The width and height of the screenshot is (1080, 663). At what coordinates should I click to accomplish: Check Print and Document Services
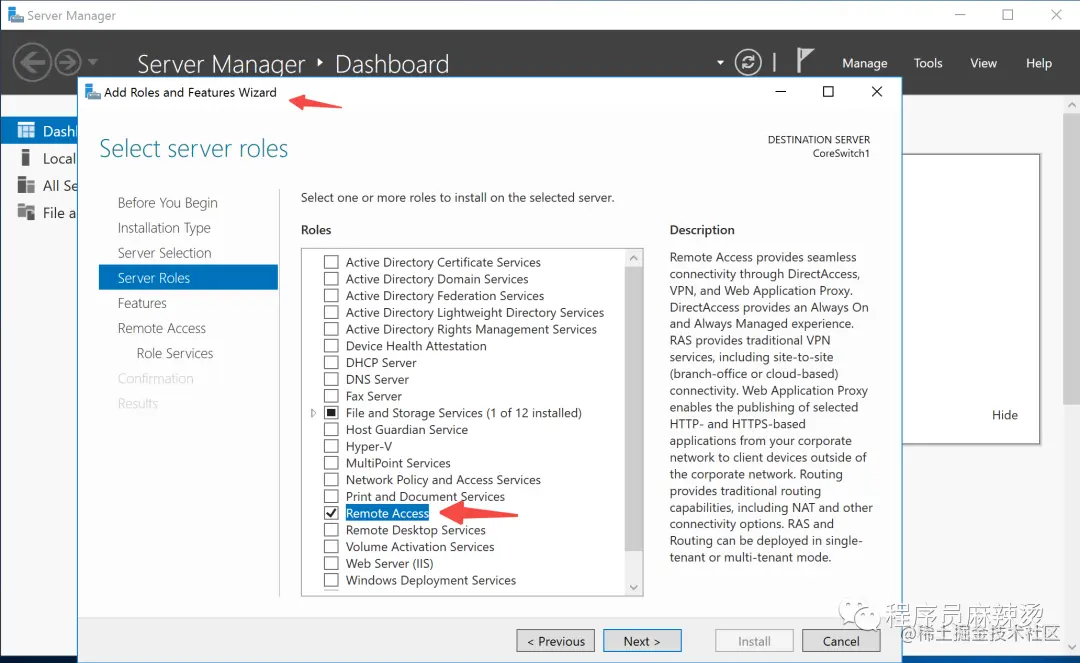(x=331, y=496)
